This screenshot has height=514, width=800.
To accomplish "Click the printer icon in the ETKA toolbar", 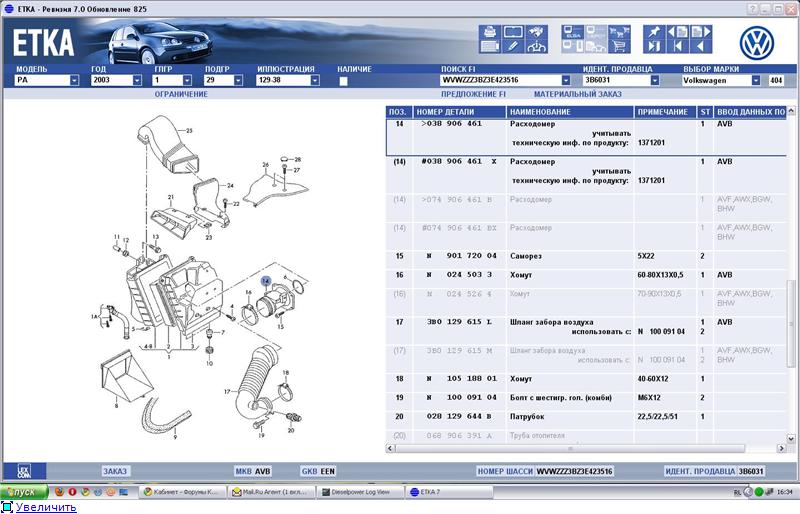I will [490, 32].
